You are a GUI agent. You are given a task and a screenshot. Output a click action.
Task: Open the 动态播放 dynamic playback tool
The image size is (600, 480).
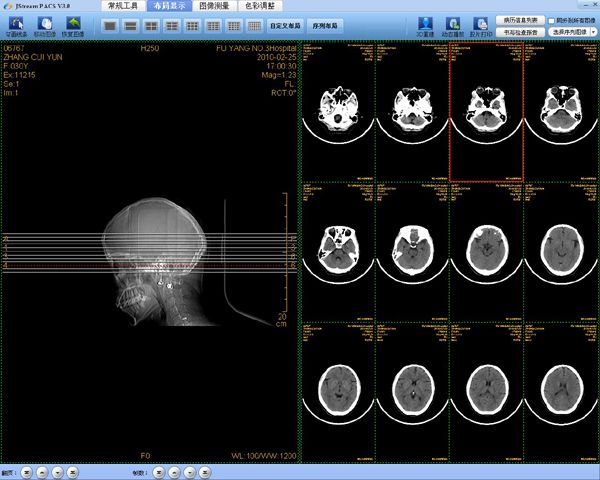(452, 24)
